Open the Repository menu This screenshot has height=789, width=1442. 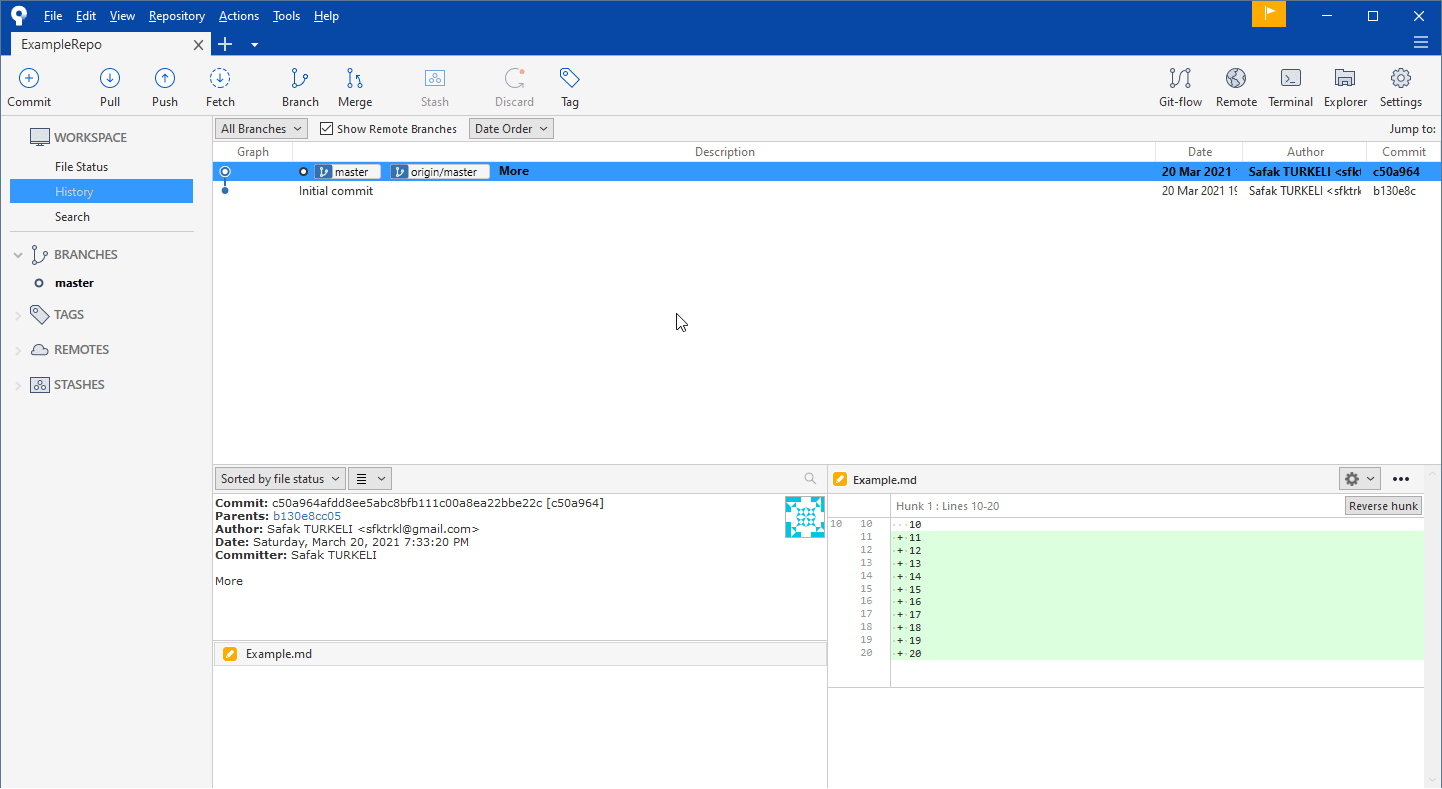pos(177,16)
